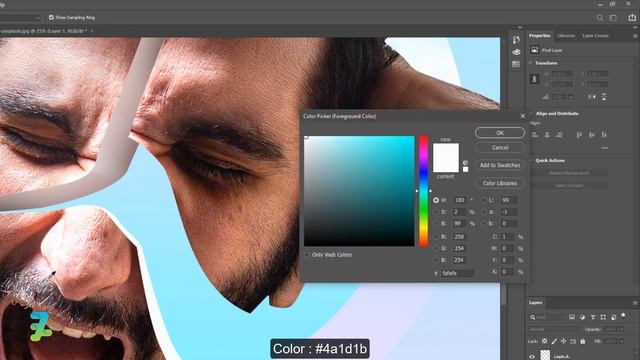Open the Properties panel menu
This screenshot has height=360, width=640.
point(635,36)
